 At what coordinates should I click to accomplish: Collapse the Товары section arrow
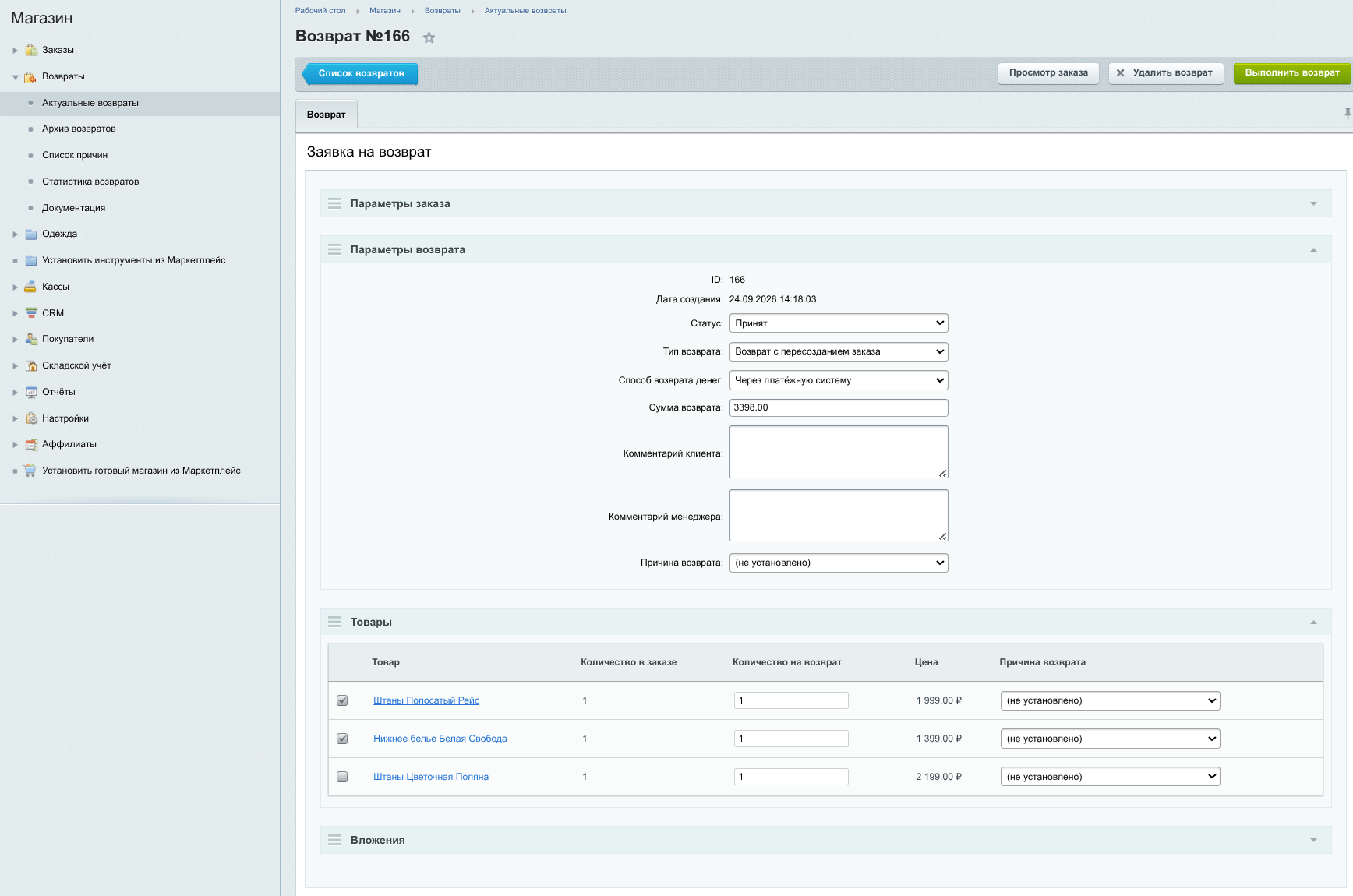coord(1313,623)
